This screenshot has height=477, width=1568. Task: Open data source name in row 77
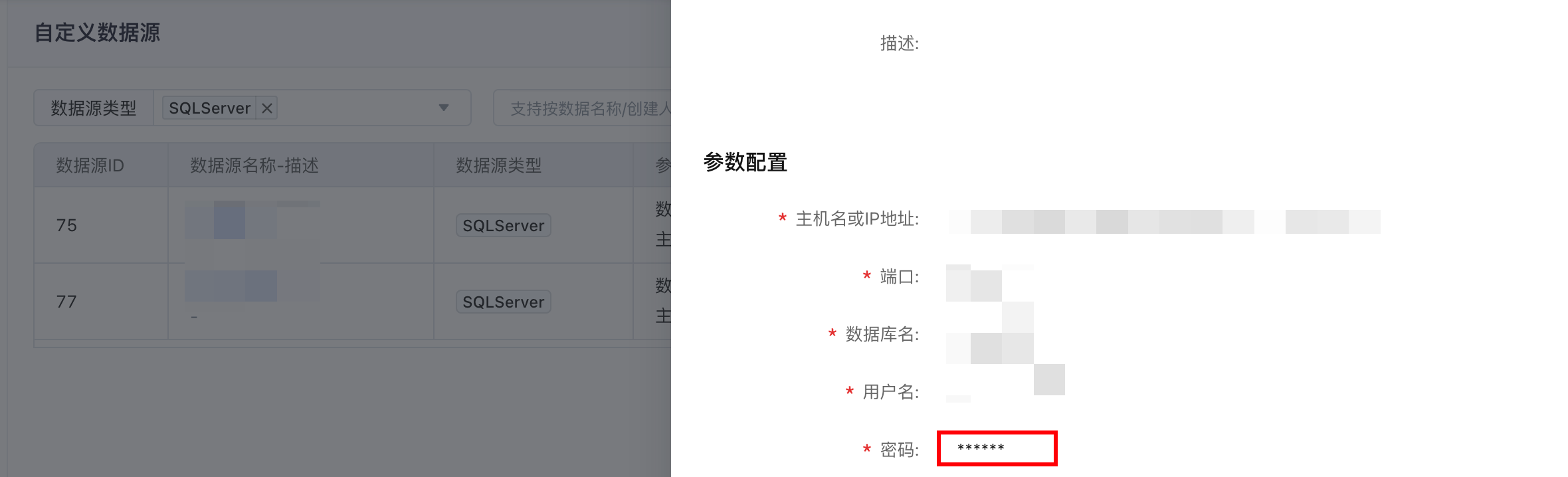(231, 286)
